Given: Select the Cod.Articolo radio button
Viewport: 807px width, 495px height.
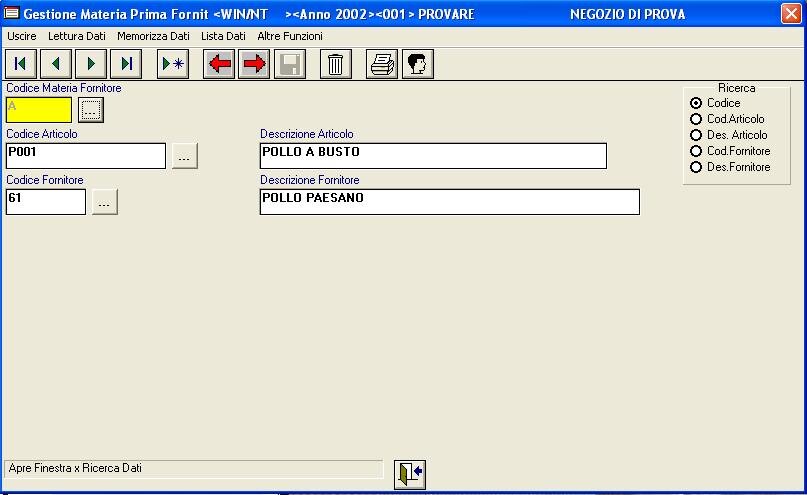Looking at the screenshot, I should point(696,119).
